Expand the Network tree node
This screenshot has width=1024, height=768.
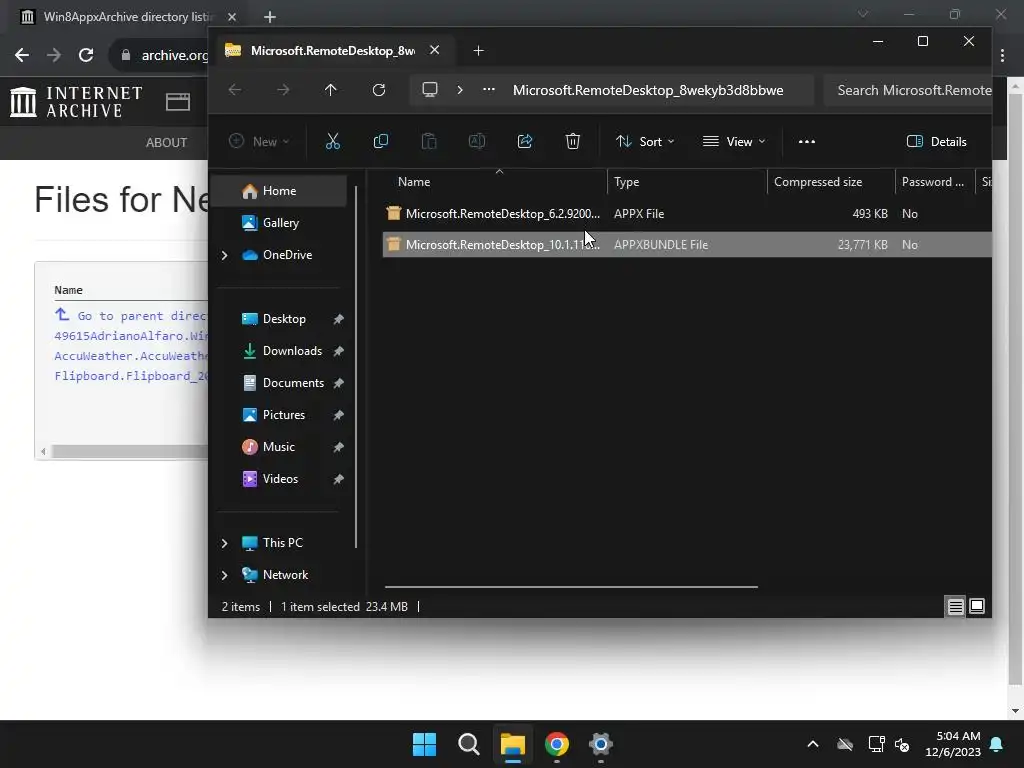[225, 575]
